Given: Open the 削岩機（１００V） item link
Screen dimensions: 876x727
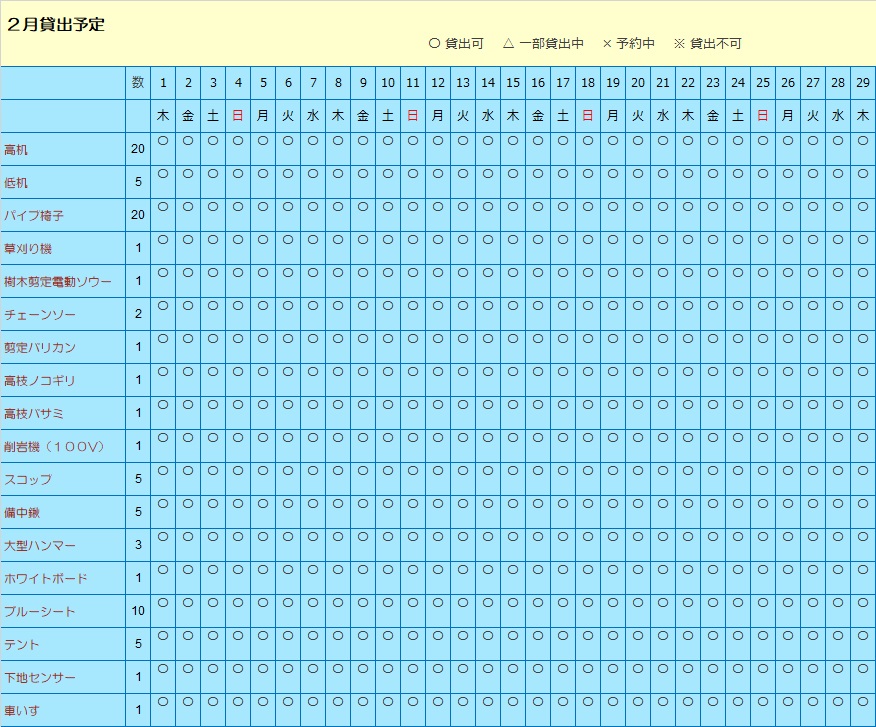Looking at the screenshot, I should pyautogui.click(x=54, y=447).
